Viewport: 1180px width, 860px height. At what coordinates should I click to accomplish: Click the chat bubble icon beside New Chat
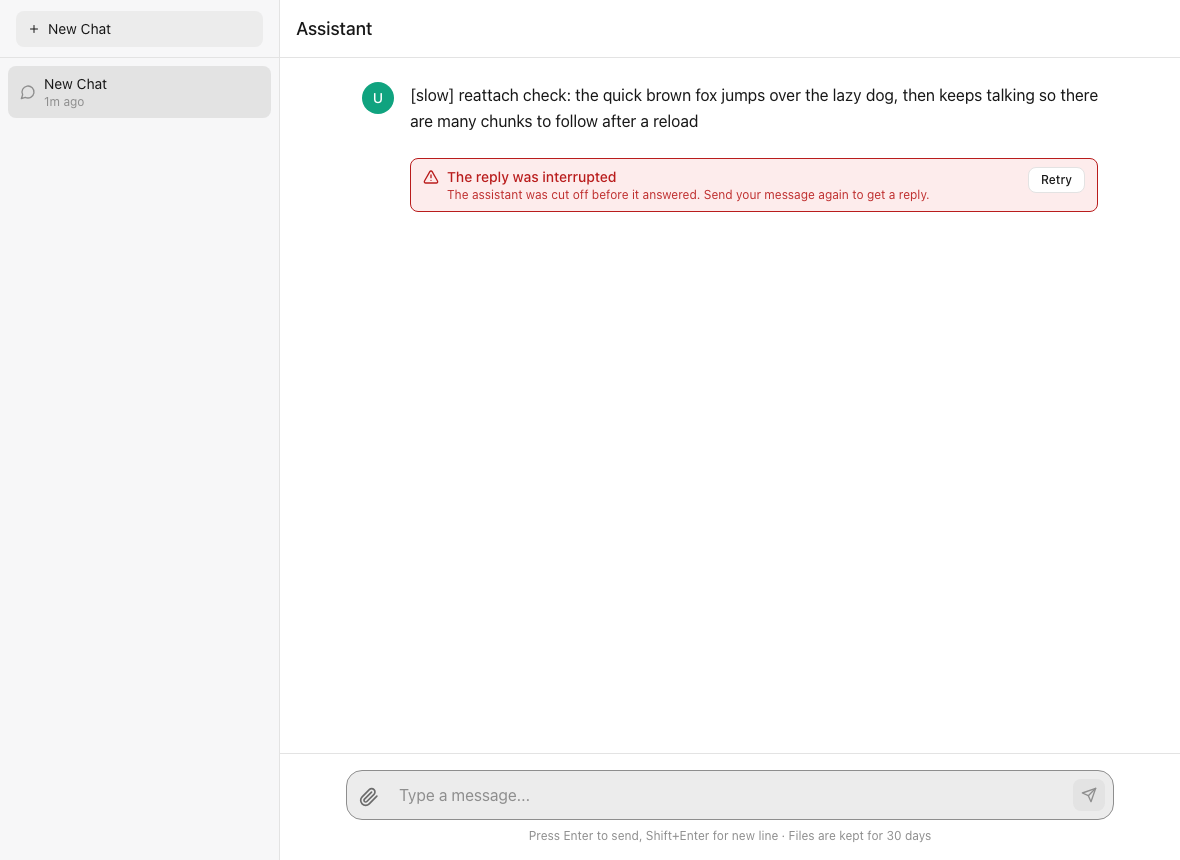pyautogui.click(x=28, y=92)
